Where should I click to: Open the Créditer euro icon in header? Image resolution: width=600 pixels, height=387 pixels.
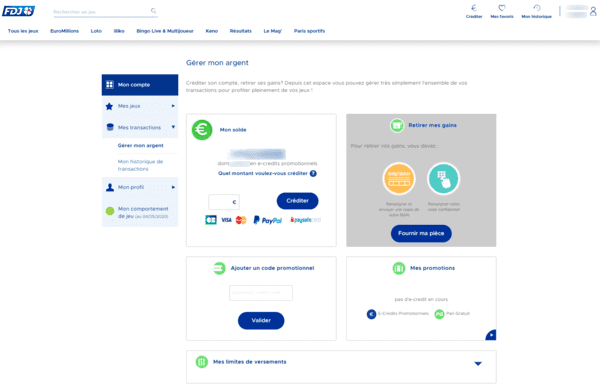pyautogui.click(x=474, y=8)
